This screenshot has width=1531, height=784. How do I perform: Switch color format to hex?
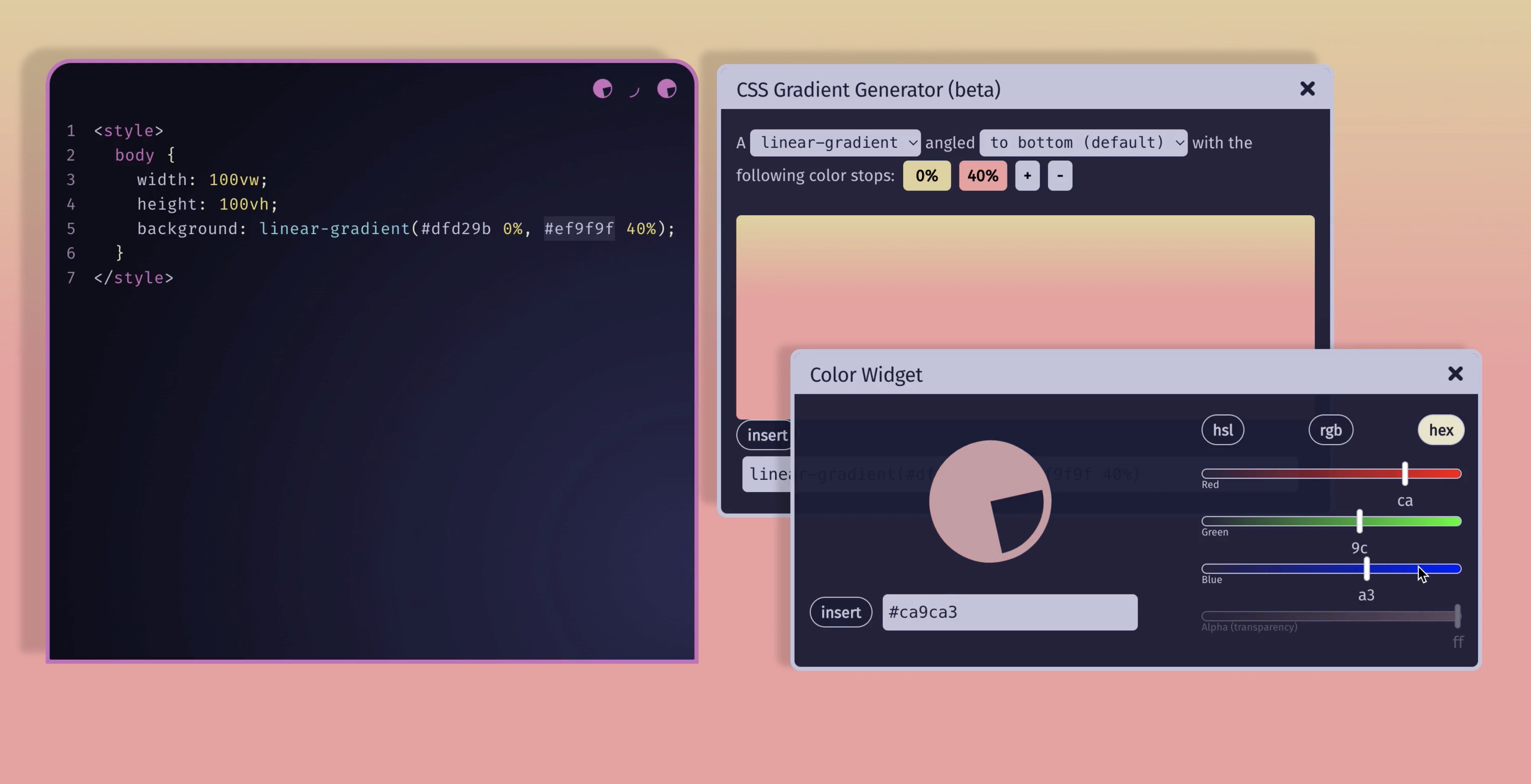click(1441, 430)
